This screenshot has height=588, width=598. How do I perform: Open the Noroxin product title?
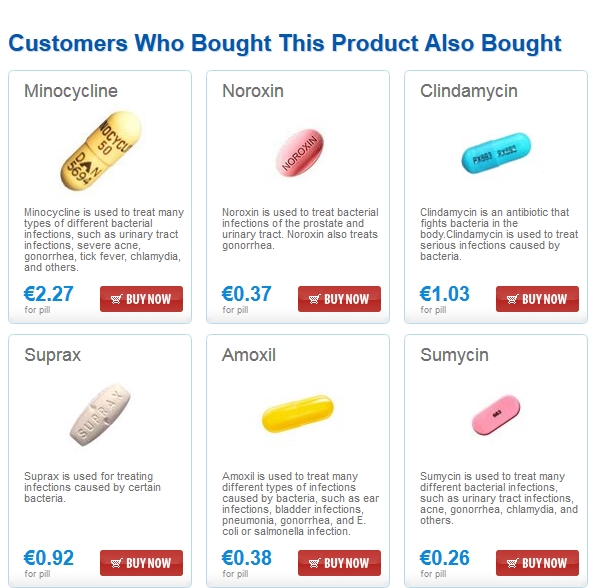pyautogui.click(x=253, y=91)
